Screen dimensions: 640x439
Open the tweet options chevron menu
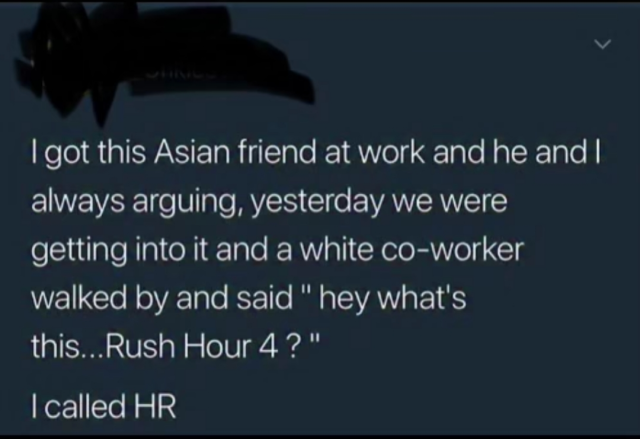602,43
